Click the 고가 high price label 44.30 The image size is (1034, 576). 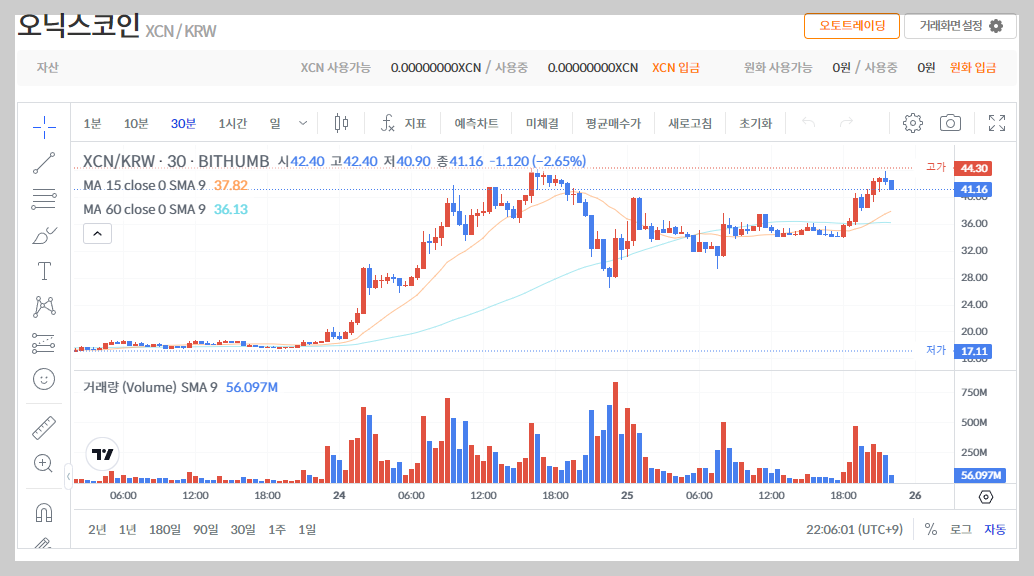(x=973, y=168)
